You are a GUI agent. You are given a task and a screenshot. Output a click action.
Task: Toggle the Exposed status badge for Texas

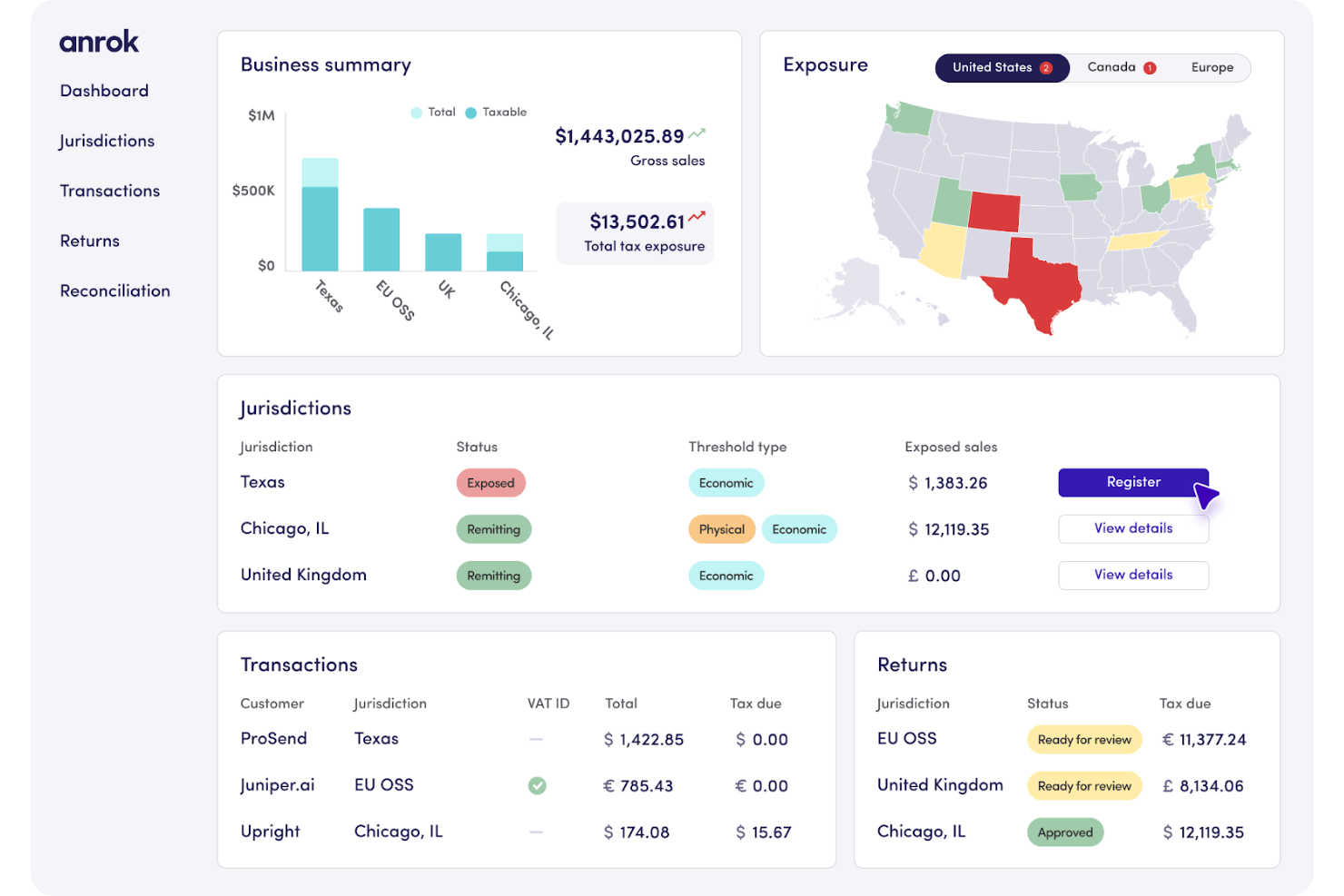pos(490,482)
